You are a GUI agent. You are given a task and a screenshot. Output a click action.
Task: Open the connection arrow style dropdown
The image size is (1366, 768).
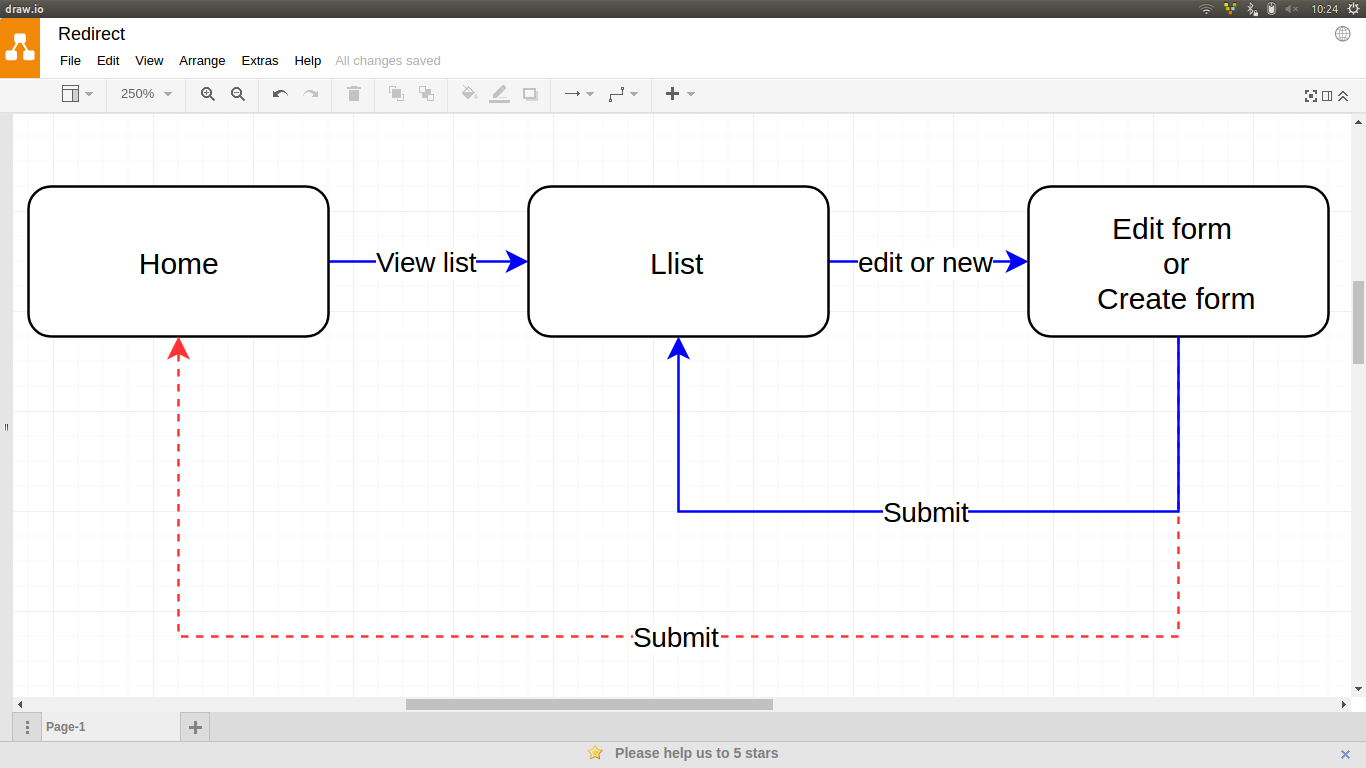577,94
